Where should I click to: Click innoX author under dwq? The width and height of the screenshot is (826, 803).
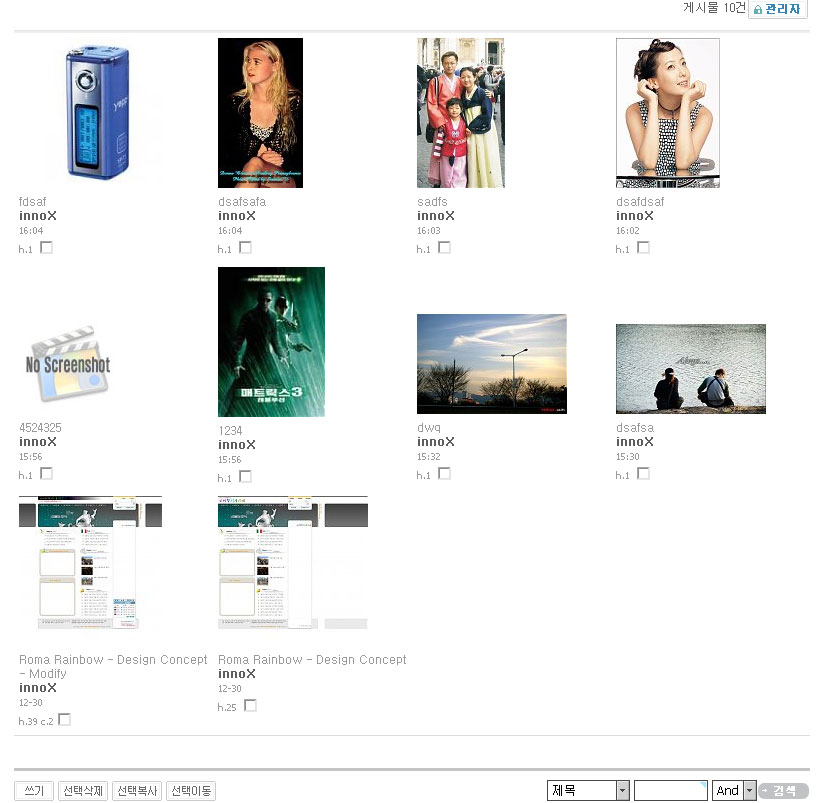[436, 442]
